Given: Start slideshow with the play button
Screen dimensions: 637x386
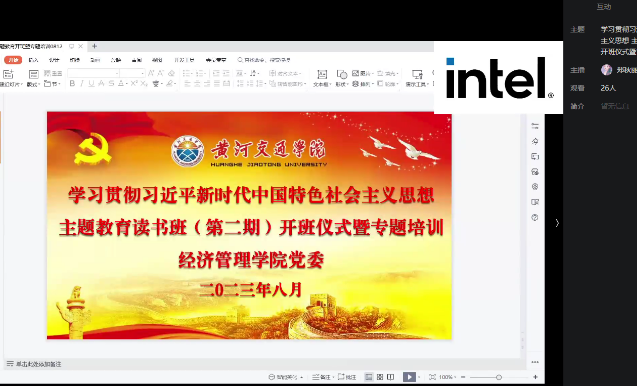Looking at the screenshot, I should pos(409,377).
